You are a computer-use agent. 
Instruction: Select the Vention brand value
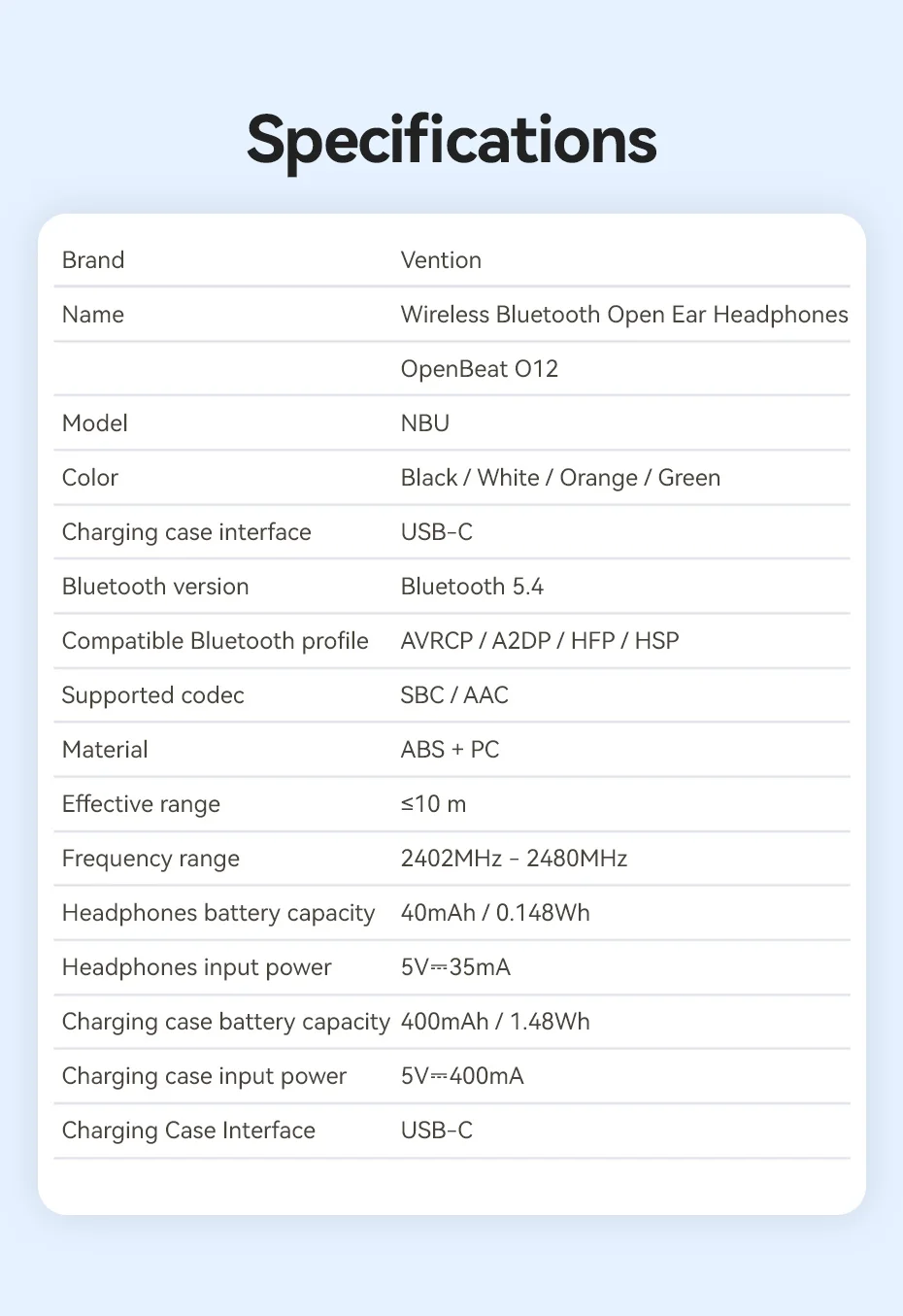pos(441,260)
